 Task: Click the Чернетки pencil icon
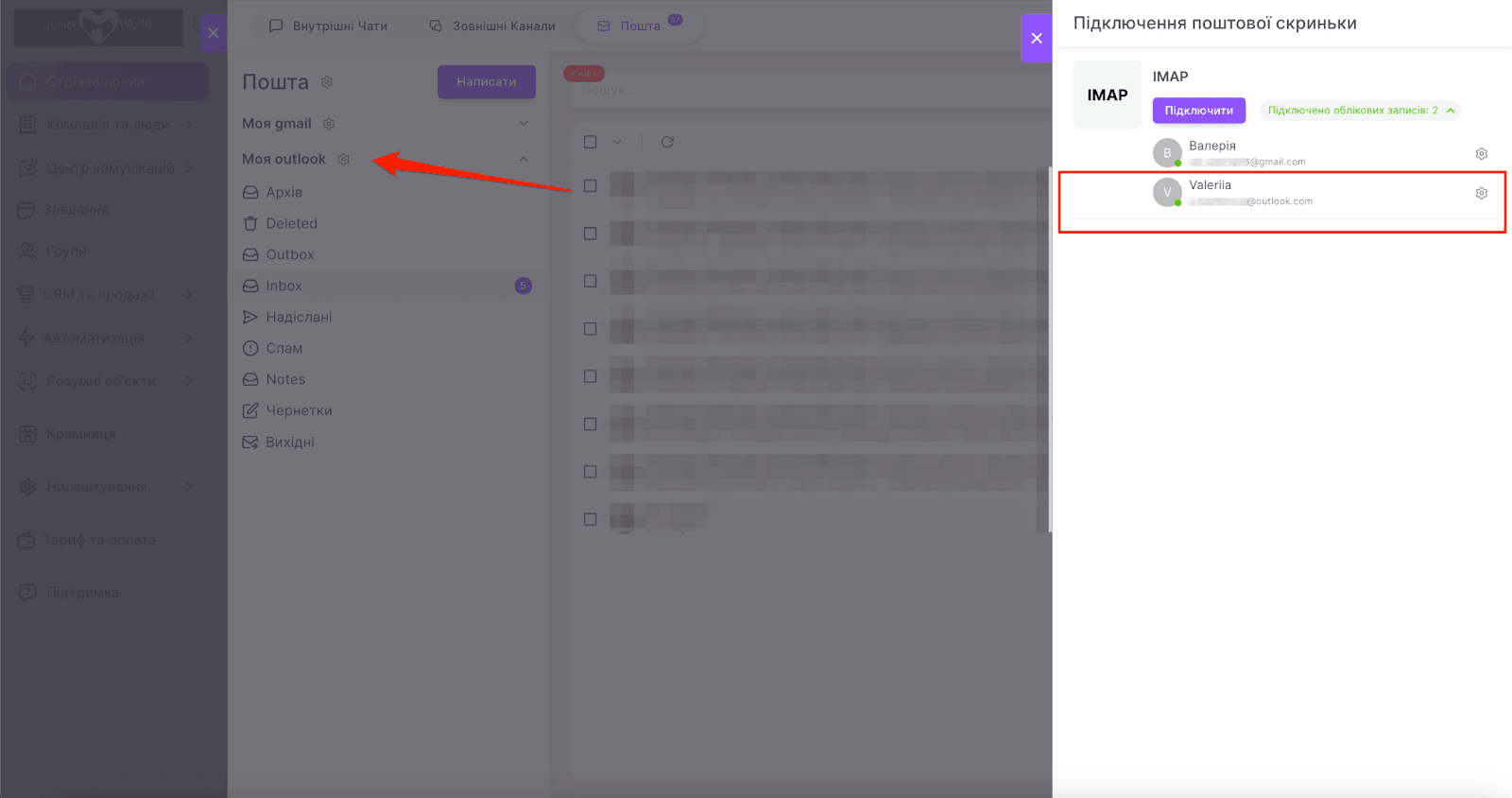click(250, 411)
